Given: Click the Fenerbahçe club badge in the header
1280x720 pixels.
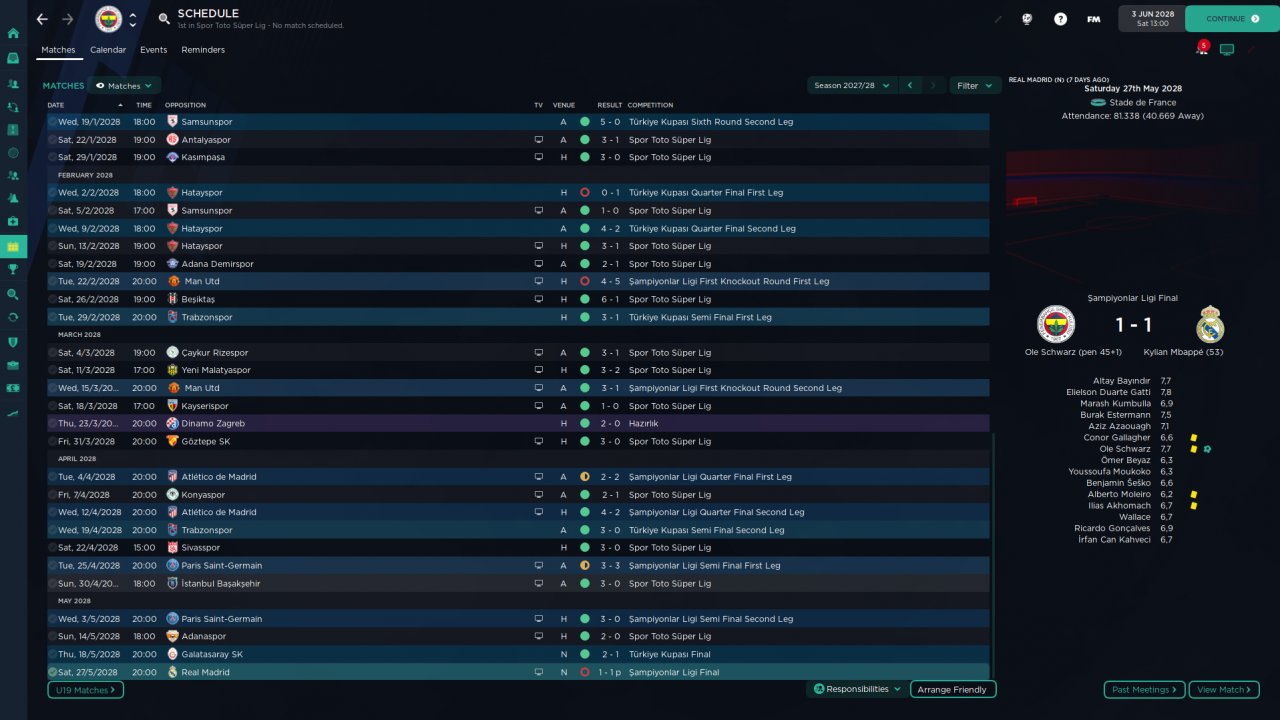Looking at the screenshot, I should [108, 19].
